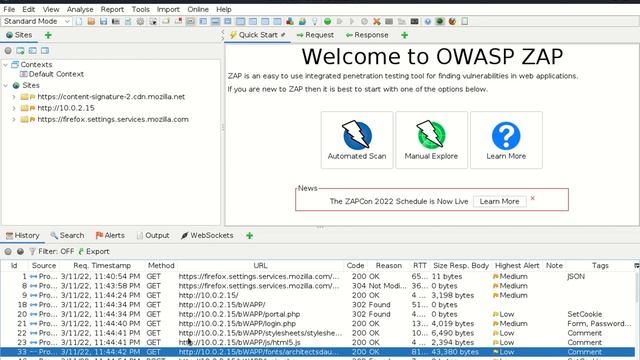Select the Expand Information tabs layout button
This screenshot has height=360, width=640.
pyautogui.click(x=215, y=21)
